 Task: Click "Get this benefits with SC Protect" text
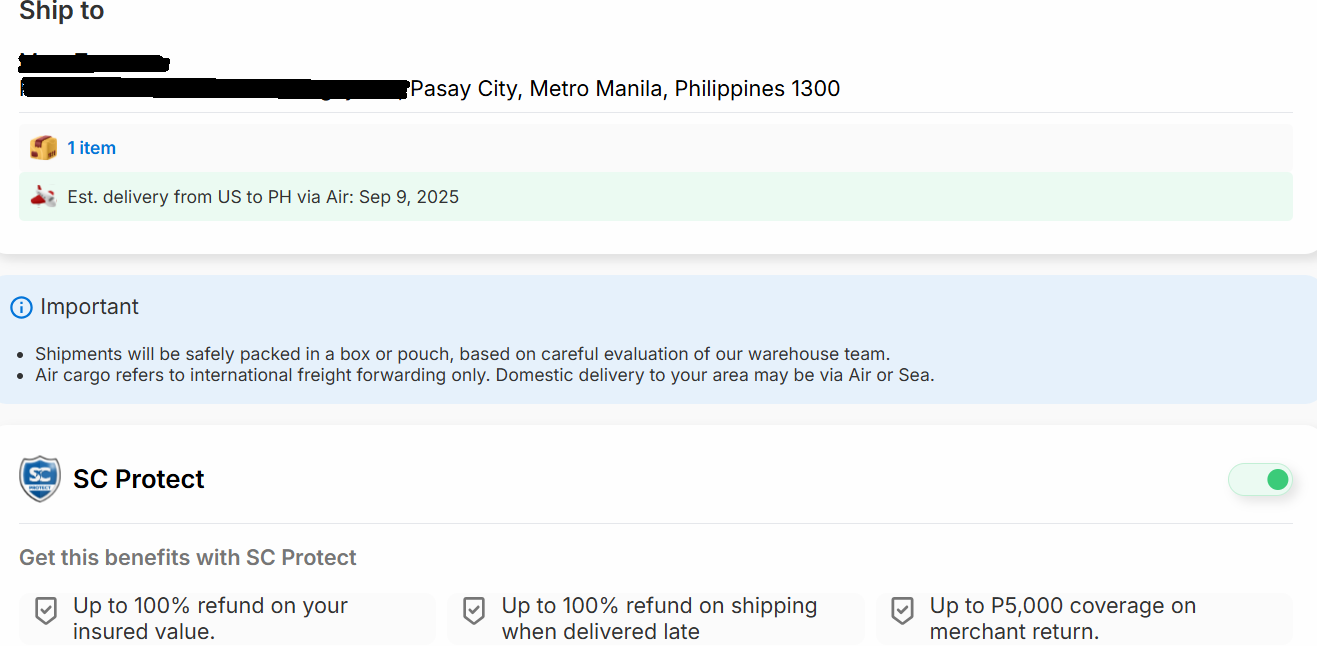pos(188,558)
